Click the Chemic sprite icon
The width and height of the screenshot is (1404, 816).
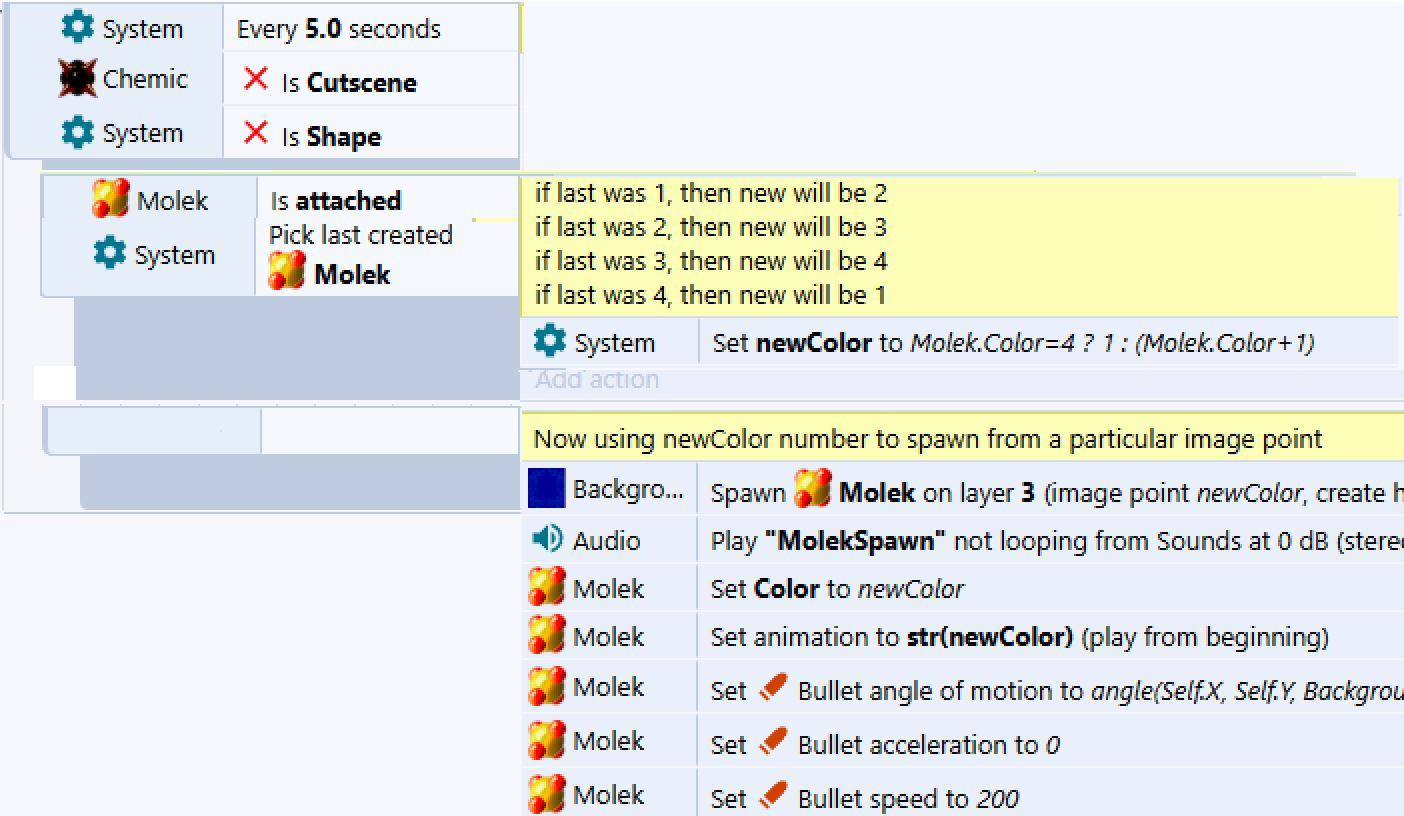click(x=77, y=79)
